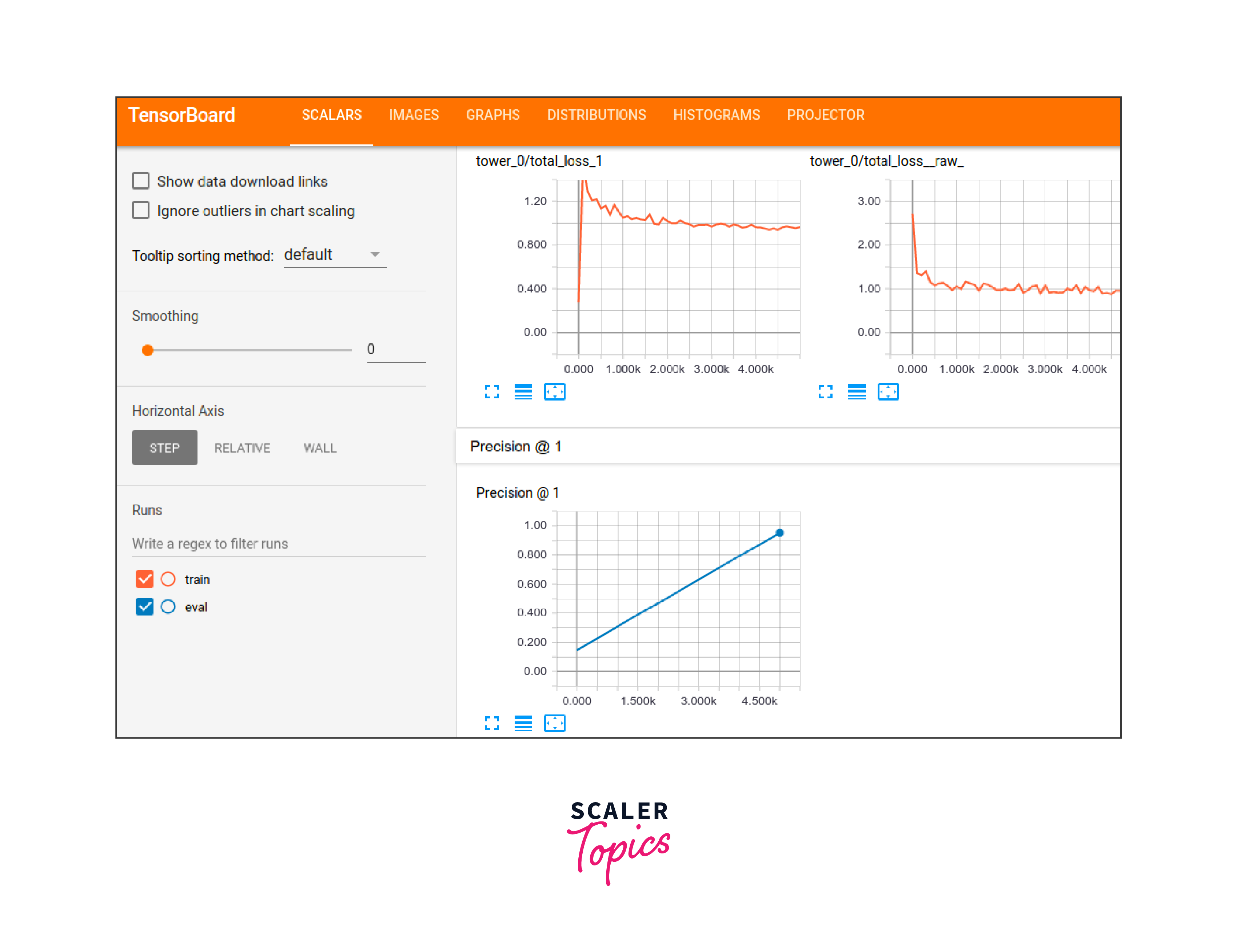Uncheck the train run checkbox
1237x952 pixels.
(x=144, y=579)
